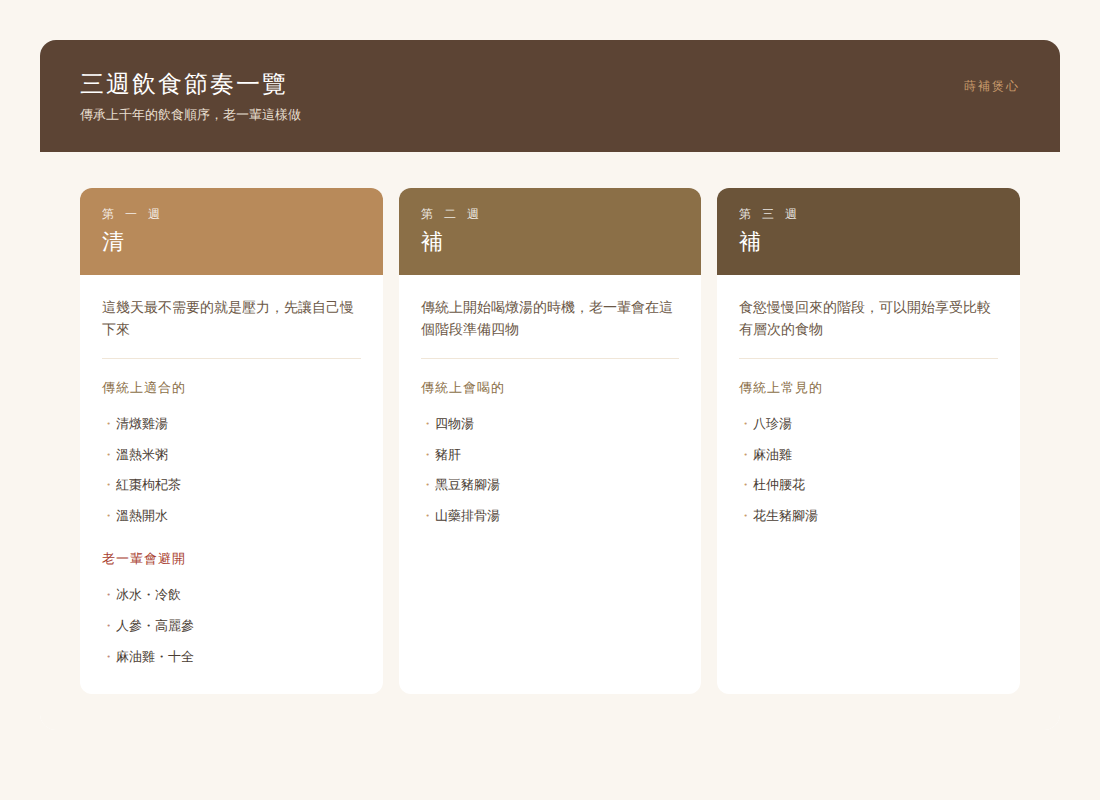The image size is (1100, 800).
Task: Select list item 黑豆豬腳湯
Action: point(467,485)
